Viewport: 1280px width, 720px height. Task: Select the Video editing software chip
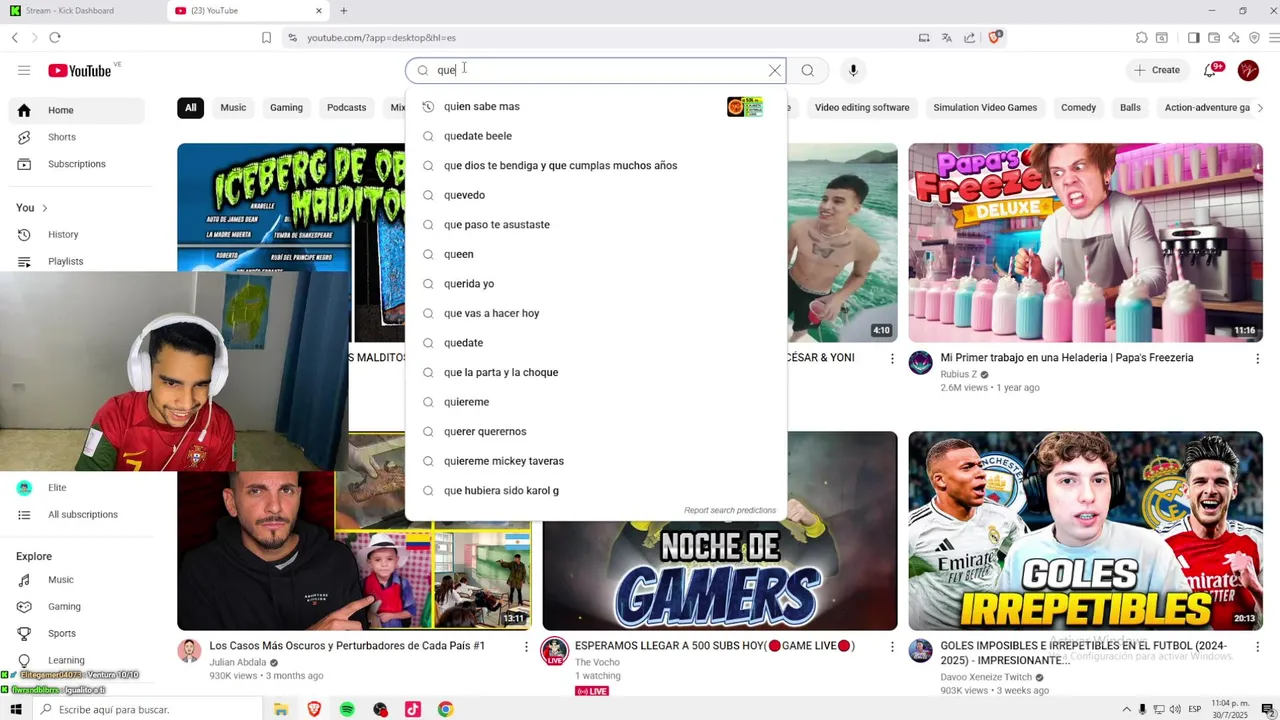point(862,107)
